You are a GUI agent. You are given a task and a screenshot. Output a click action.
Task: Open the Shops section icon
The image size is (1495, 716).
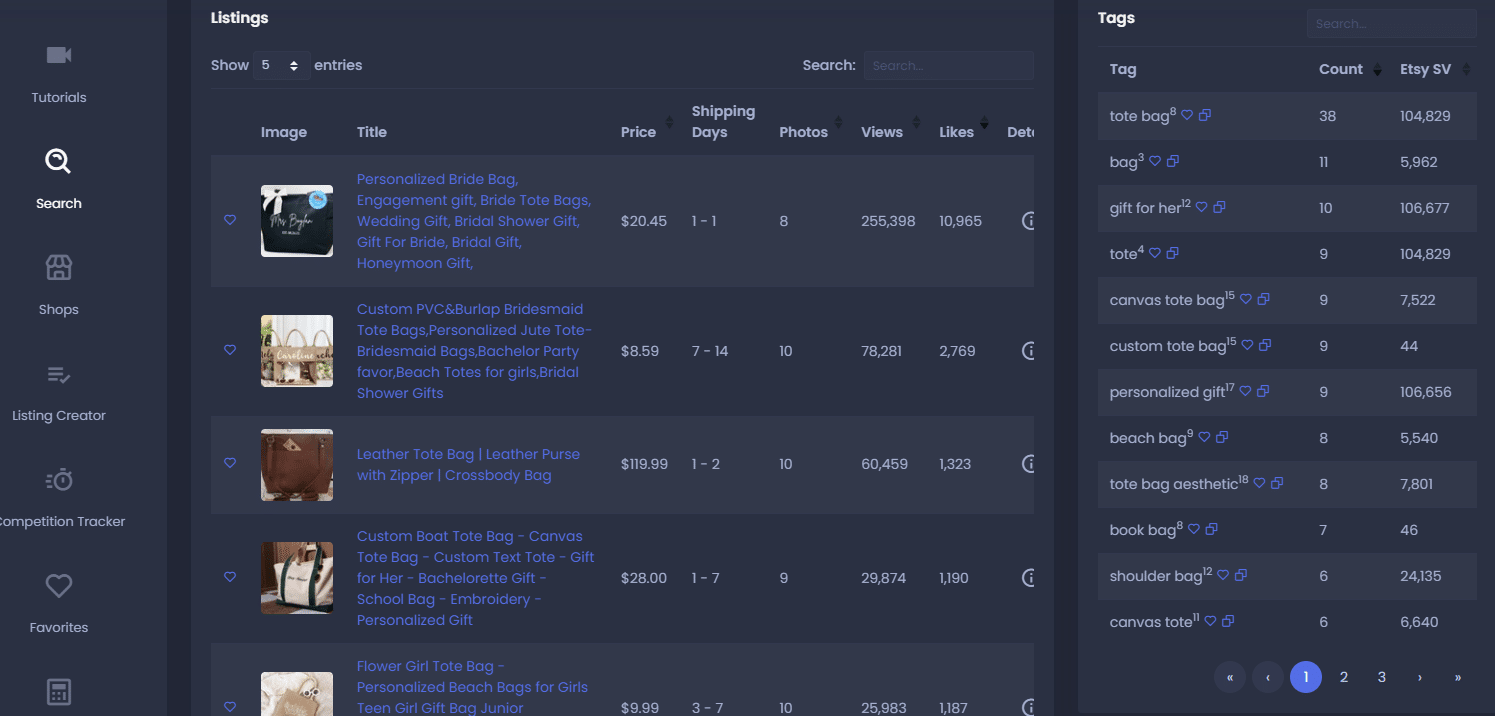[59, 268]
